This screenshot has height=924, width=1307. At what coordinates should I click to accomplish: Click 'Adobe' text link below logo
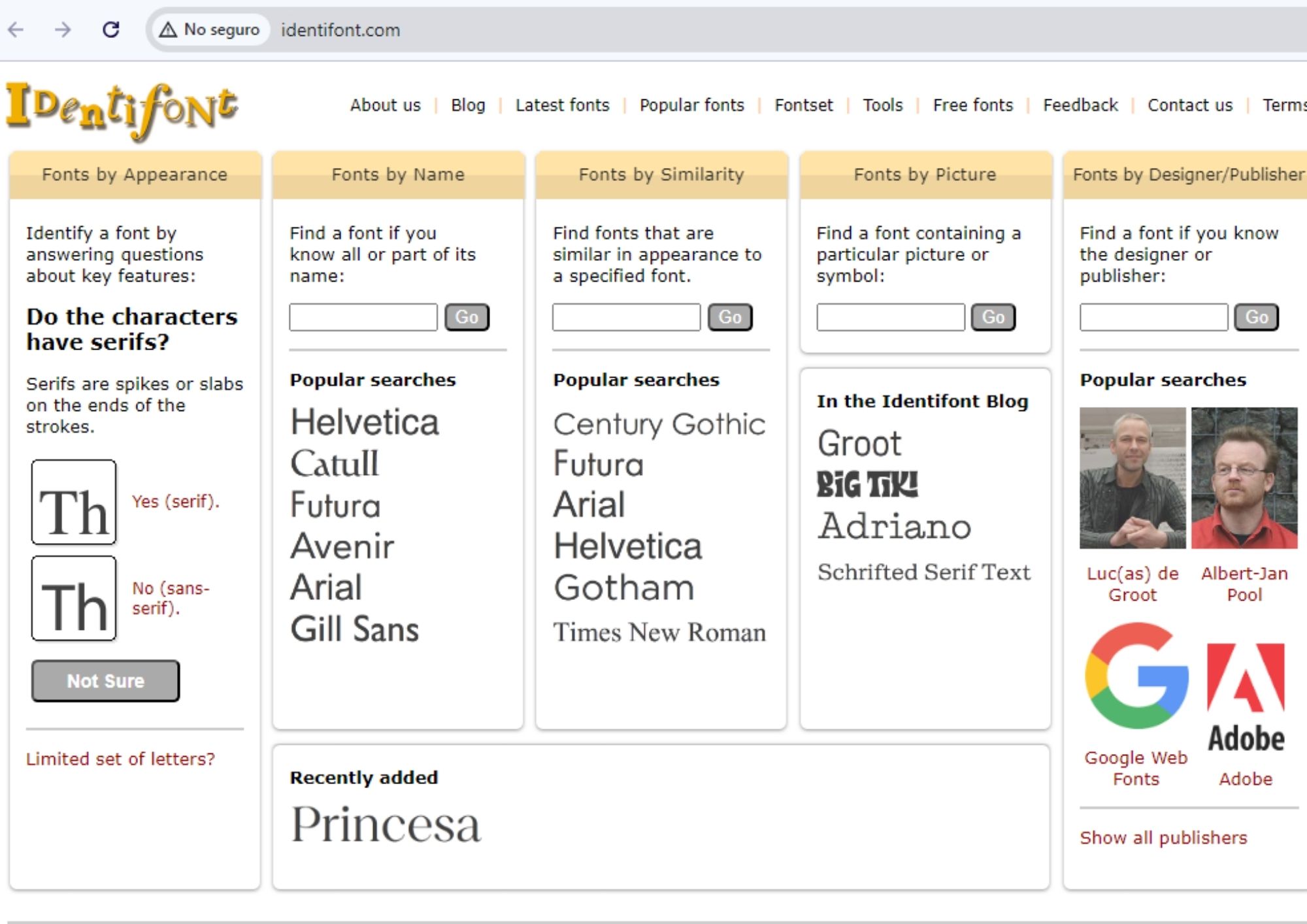coord(1246,779)
